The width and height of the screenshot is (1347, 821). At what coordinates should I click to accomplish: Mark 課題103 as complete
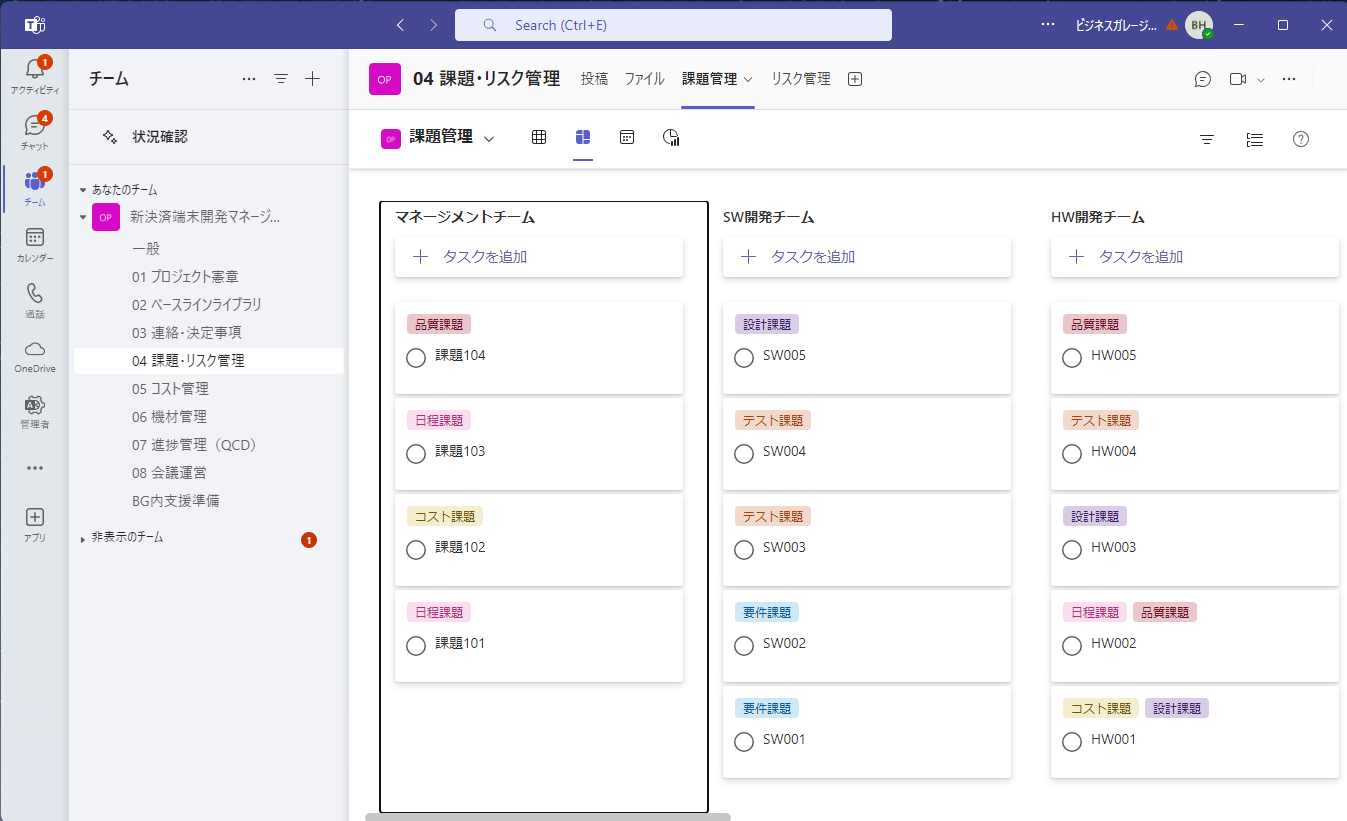[x=416, y=453]
